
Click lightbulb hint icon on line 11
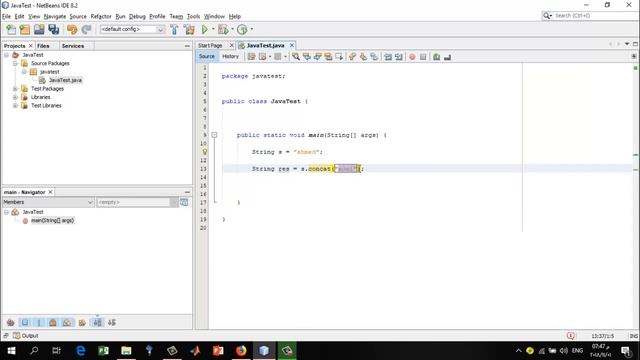(204, 152)
